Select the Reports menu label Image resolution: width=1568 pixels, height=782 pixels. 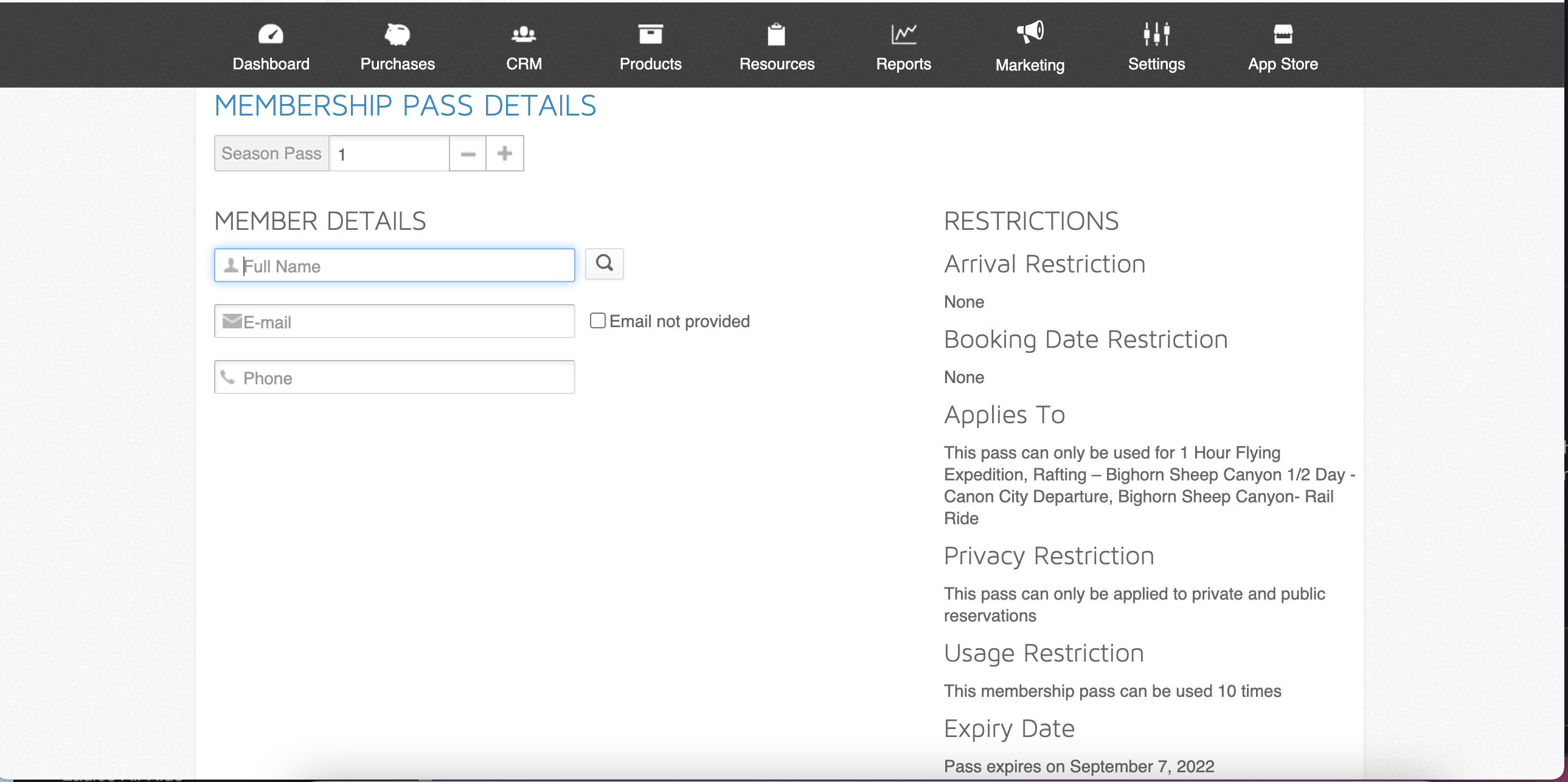(x=903, y=64)
